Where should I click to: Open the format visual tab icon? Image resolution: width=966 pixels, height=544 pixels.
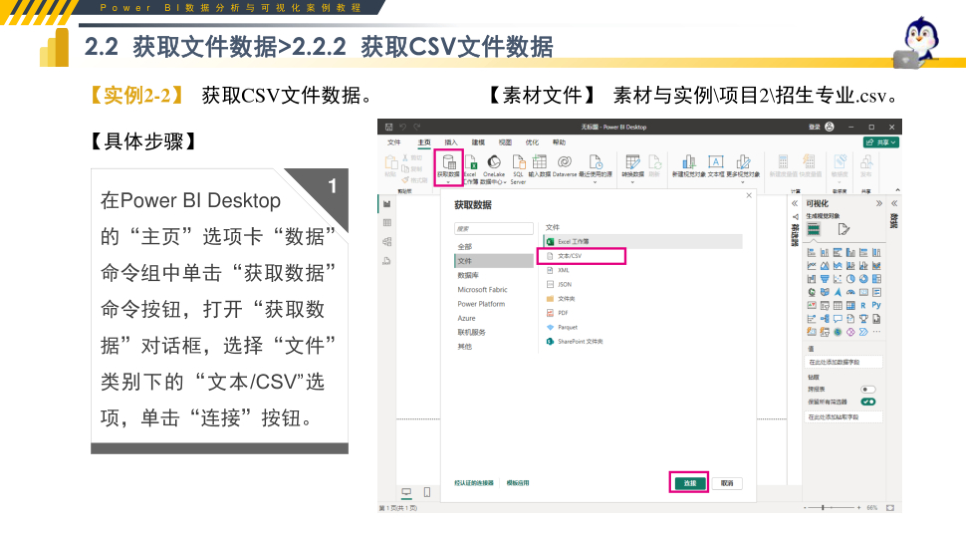click(843, 230)
